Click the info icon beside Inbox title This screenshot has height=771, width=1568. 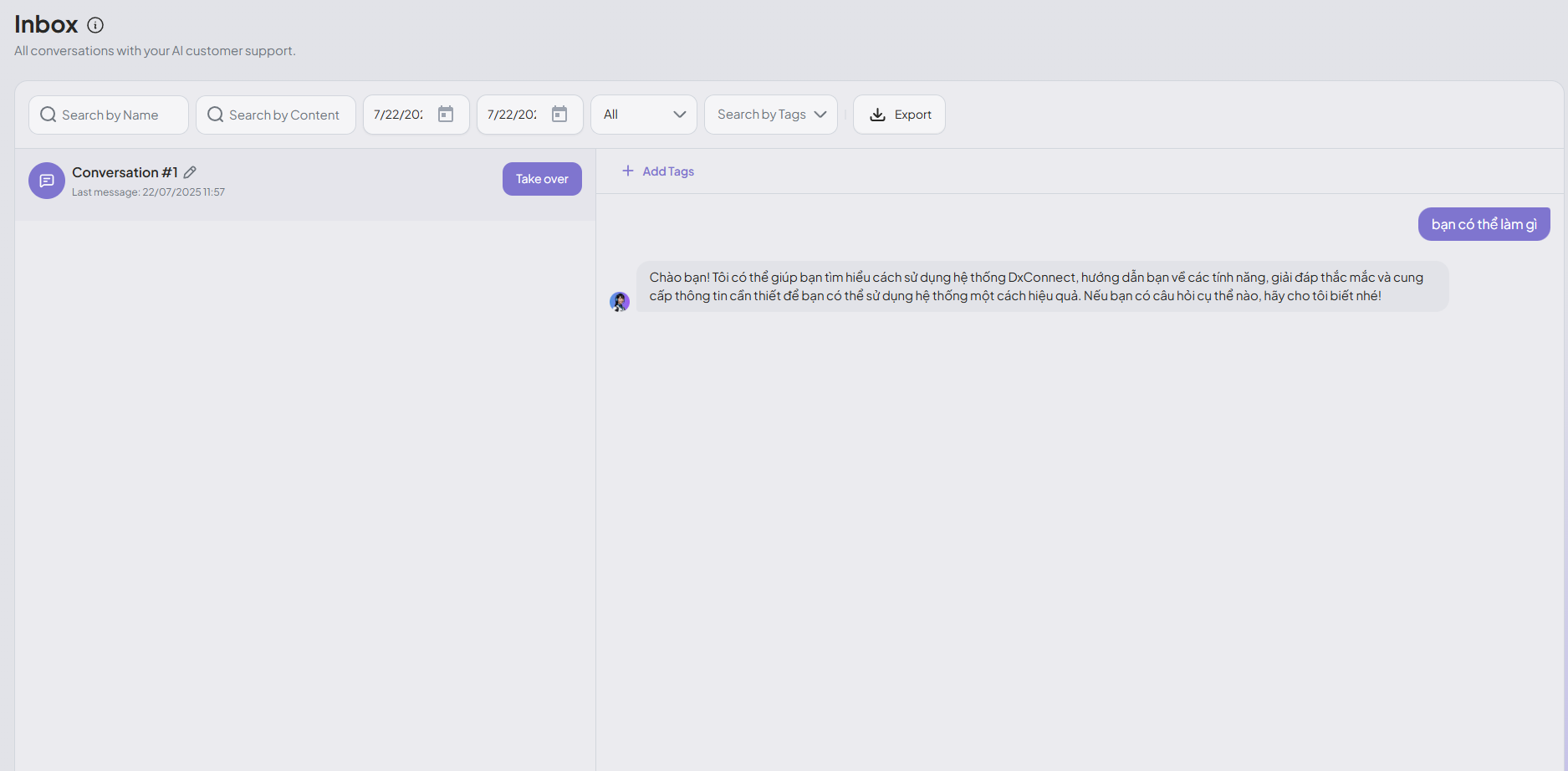coord(95,25)
